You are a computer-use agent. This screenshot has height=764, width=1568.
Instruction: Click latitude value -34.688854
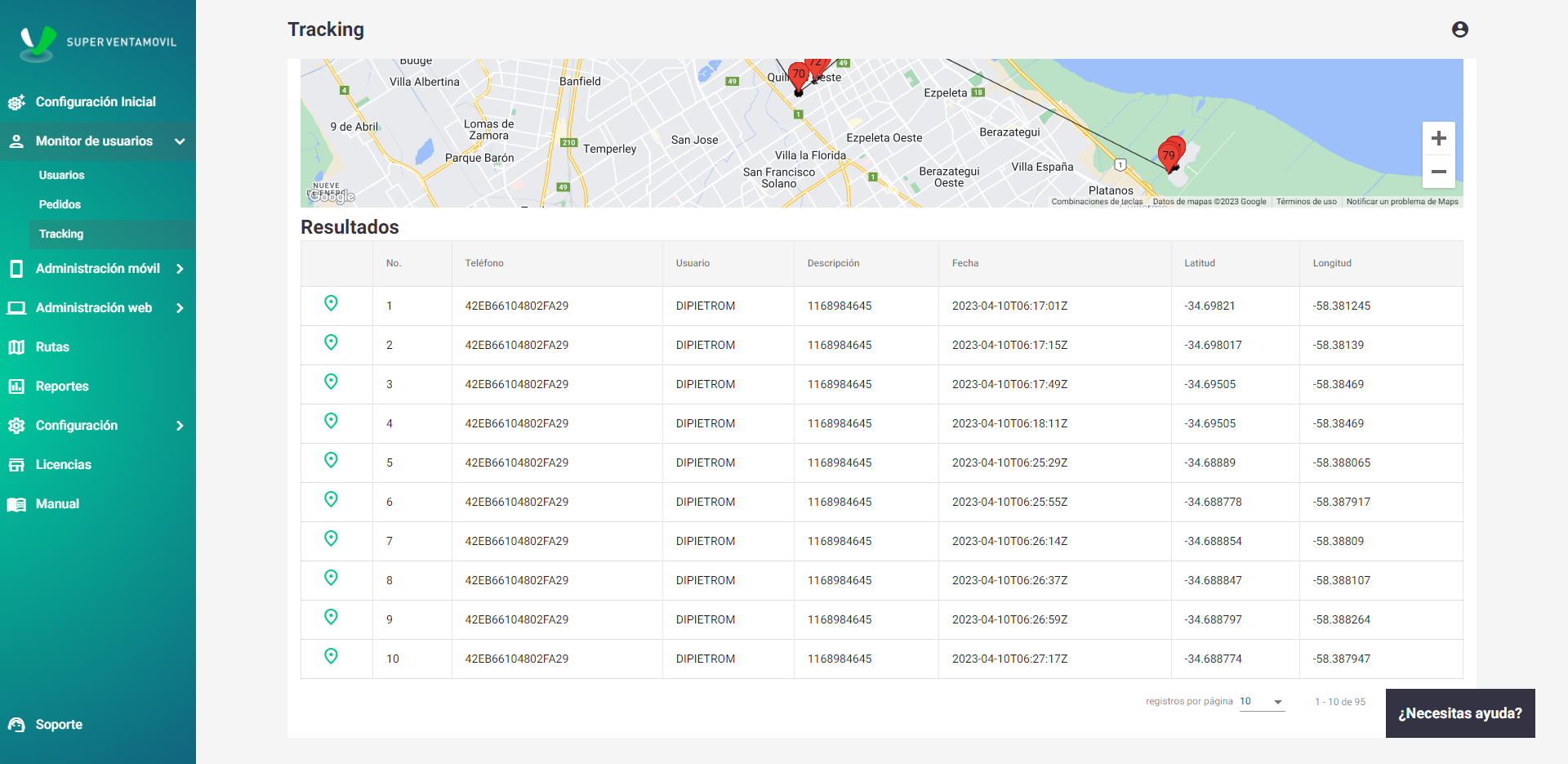click(x=1213, y=542)
